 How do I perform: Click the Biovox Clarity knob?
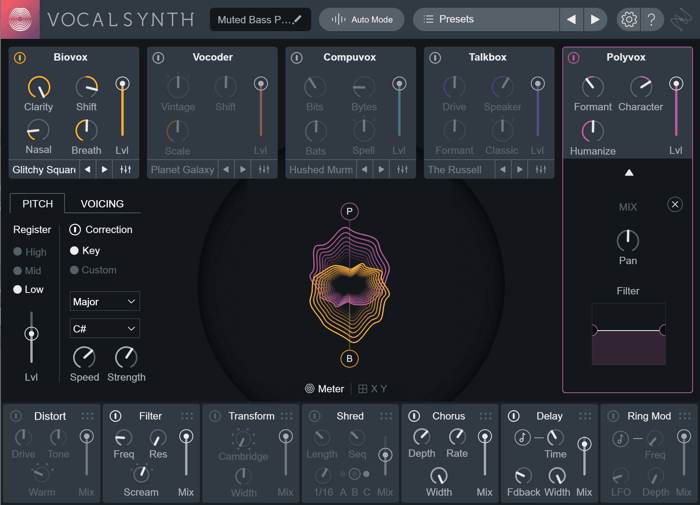point(39,88)
